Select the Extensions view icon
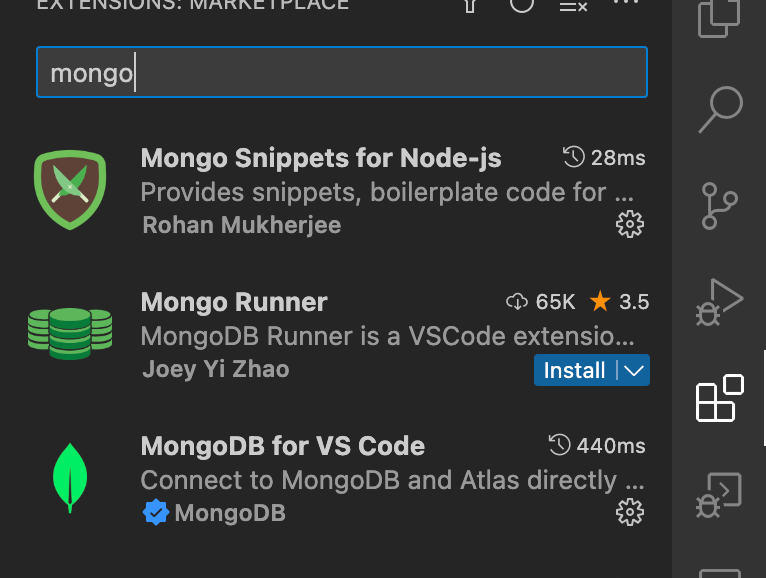766x578 pixels. tap(719, 398)
